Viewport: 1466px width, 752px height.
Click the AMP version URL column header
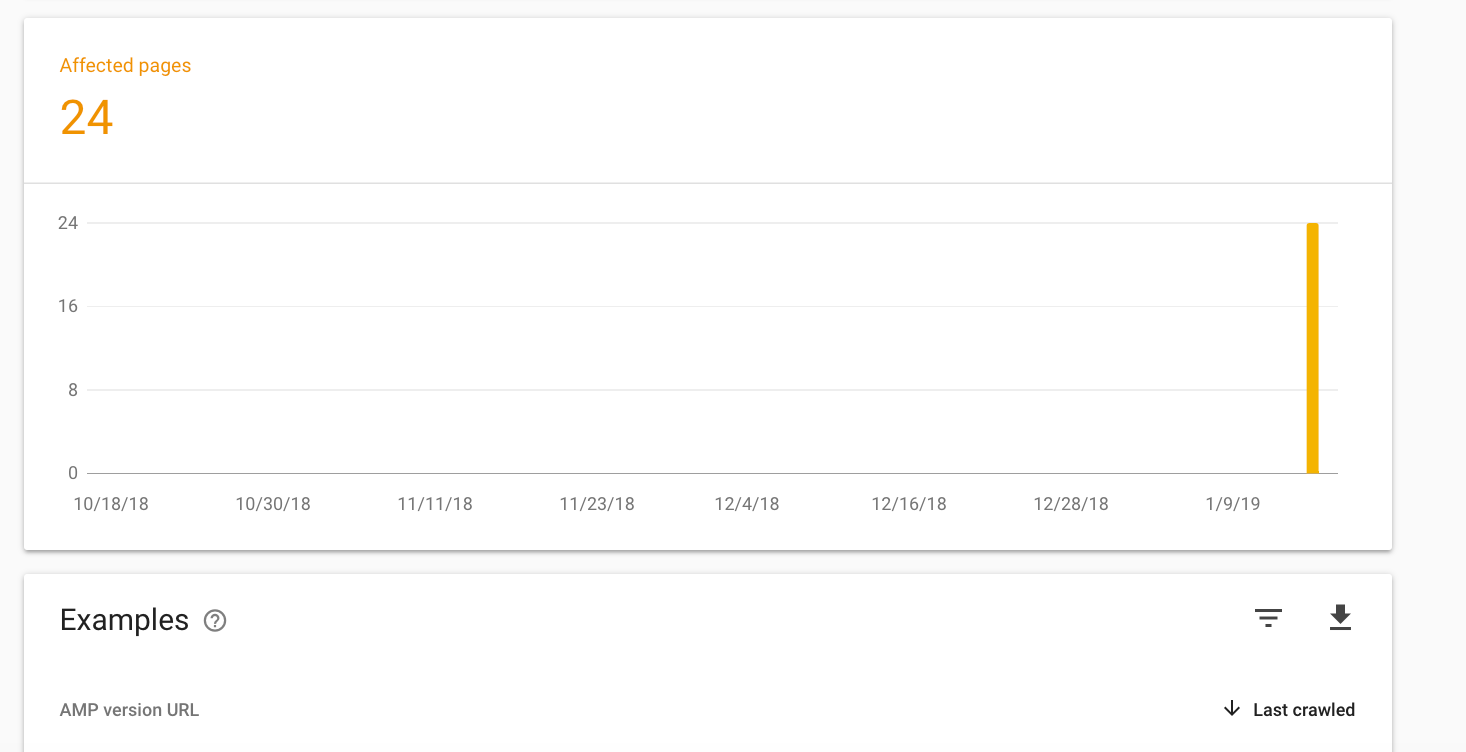(x=129, y=710)
